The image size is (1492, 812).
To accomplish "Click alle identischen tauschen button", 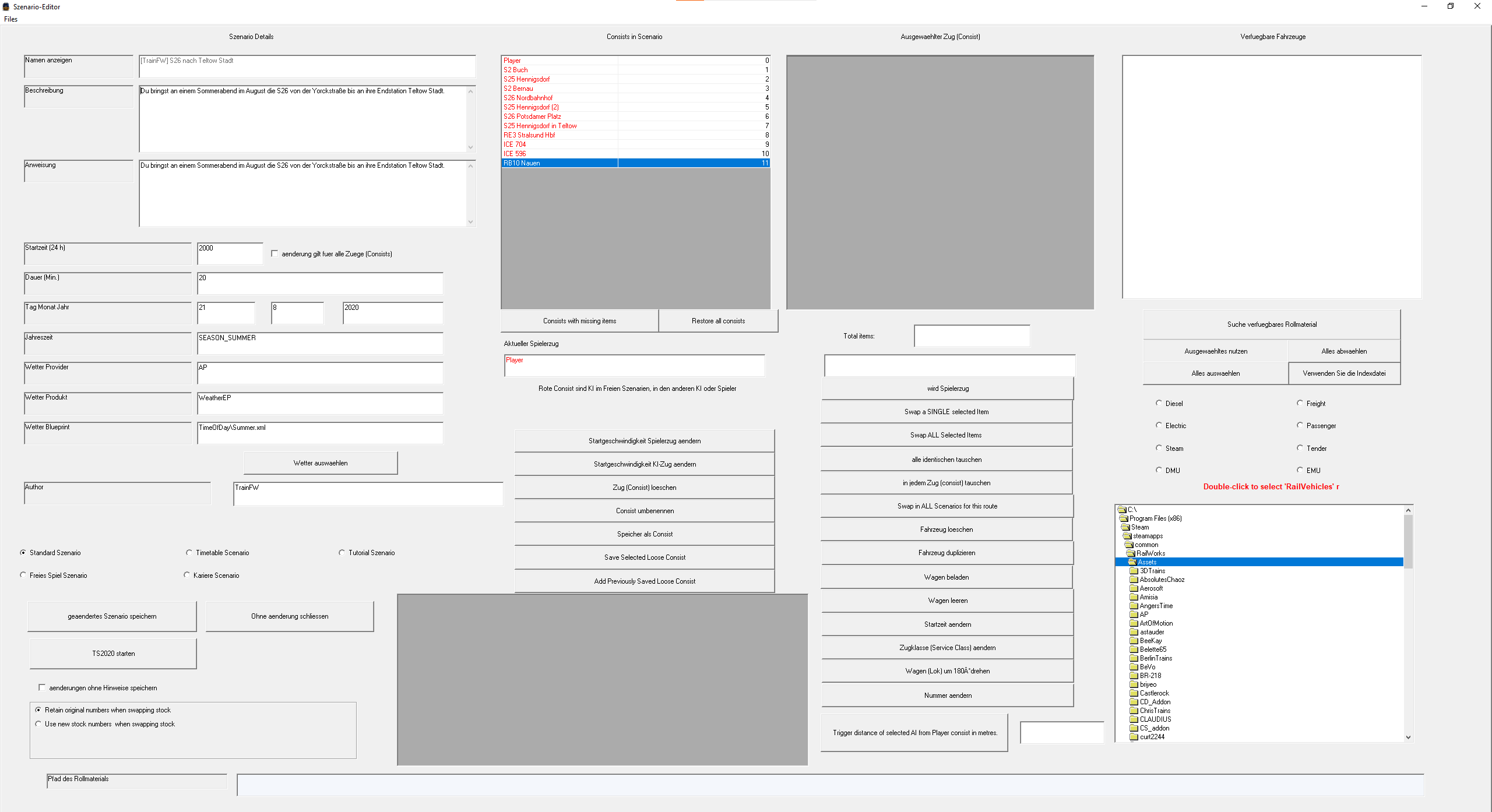I will click(946, 460).
